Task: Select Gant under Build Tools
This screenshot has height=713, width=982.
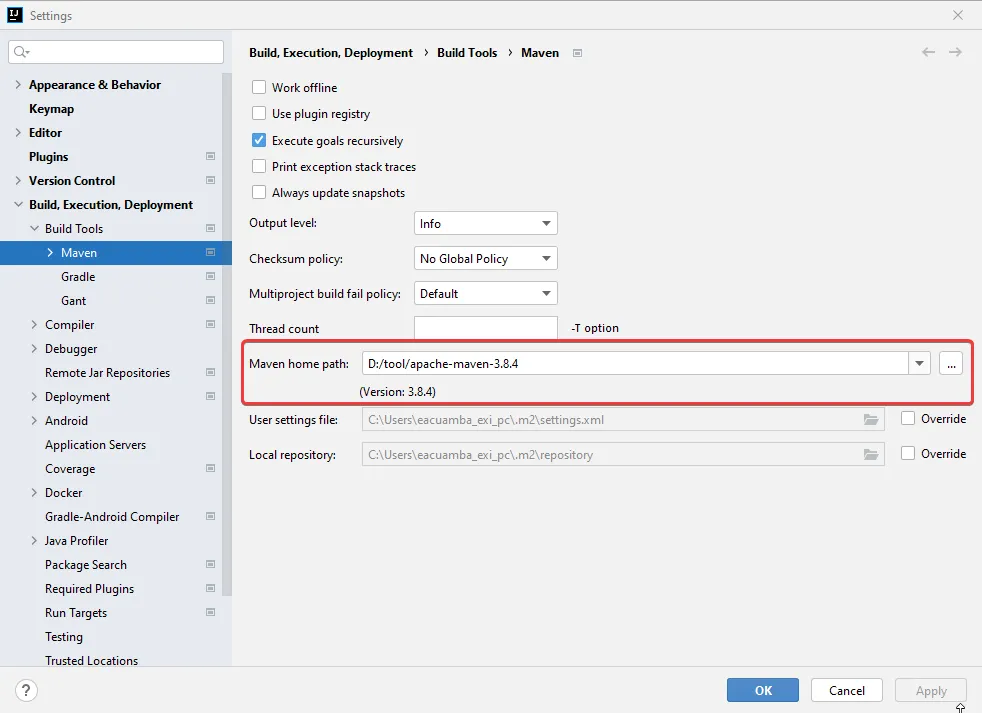Action: [x=73, y=301]
